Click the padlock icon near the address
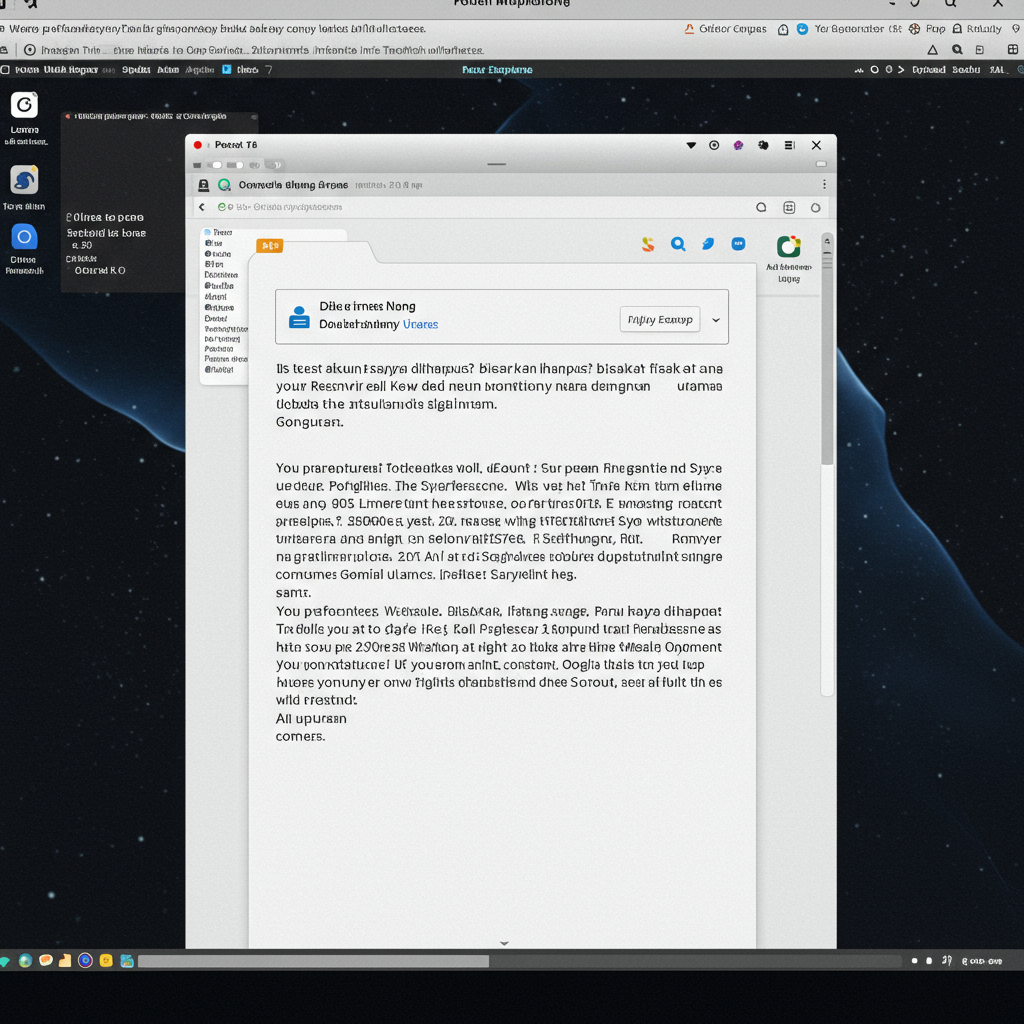 tap(204, 185)
